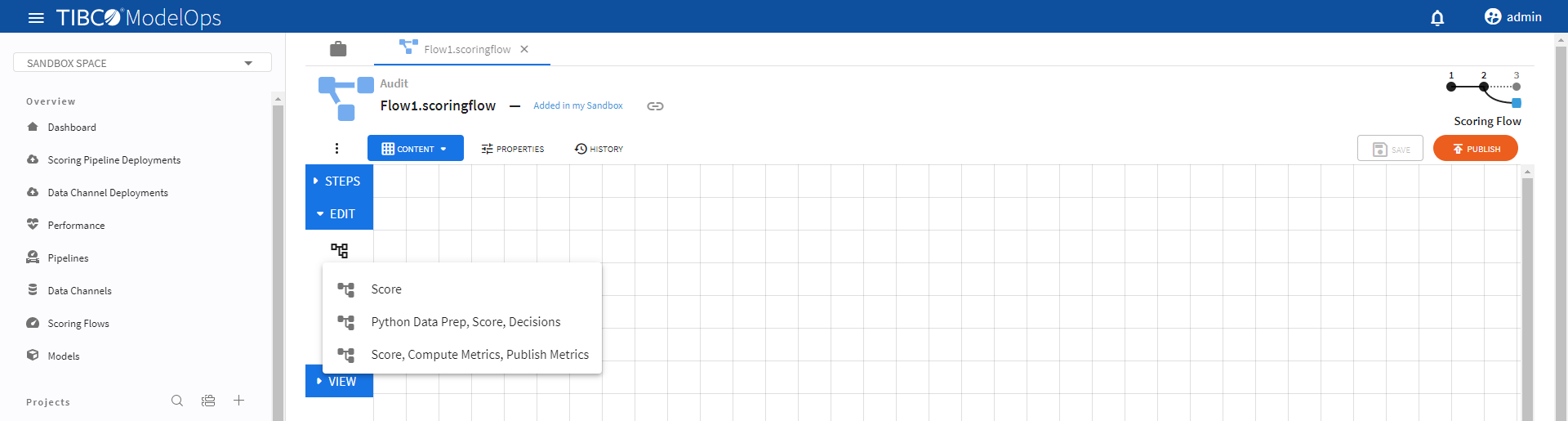
Task: Click the Projects section heading
Action: click(48, 402)
